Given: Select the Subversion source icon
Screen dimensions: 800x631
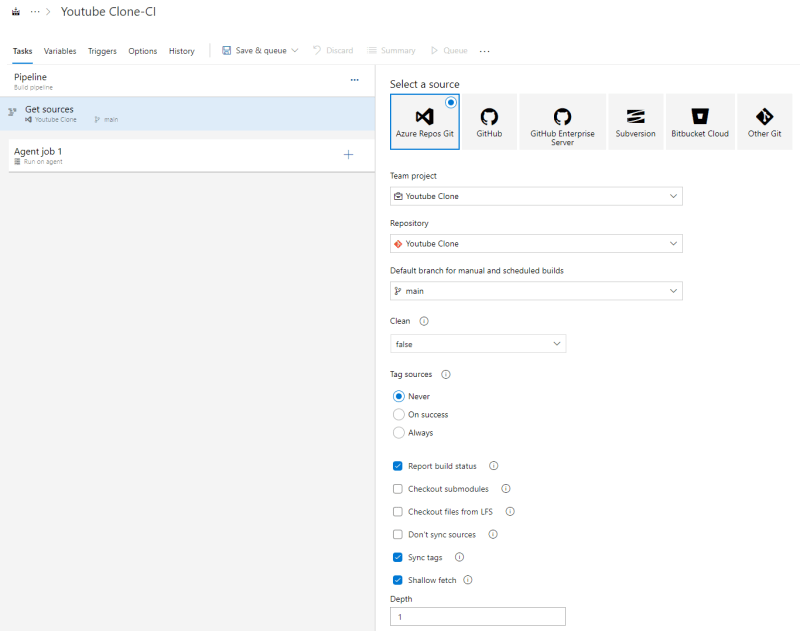Looking at the screenshot, I should [635, 116].
